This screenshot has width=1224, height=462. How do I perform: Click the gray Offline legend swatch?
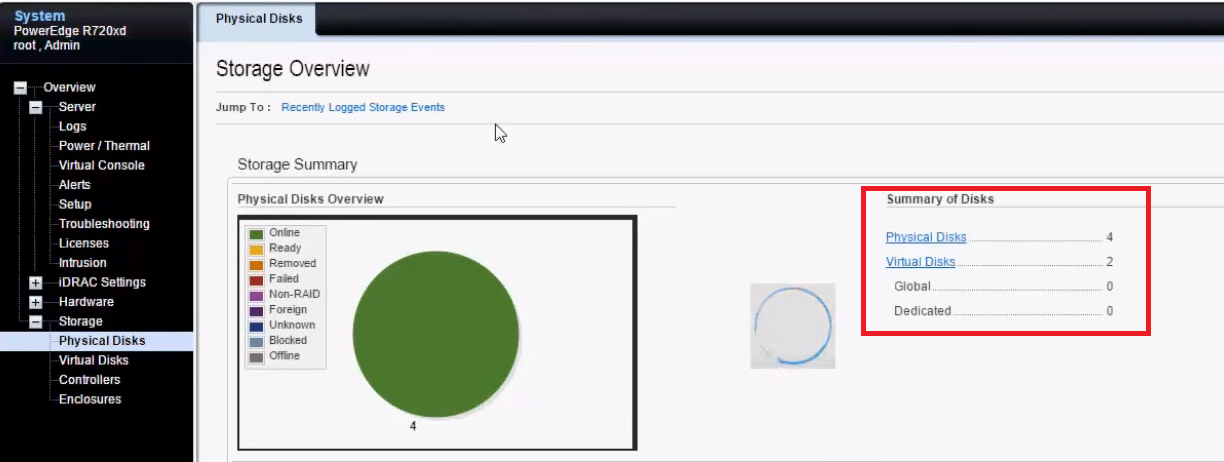(256, 357)
